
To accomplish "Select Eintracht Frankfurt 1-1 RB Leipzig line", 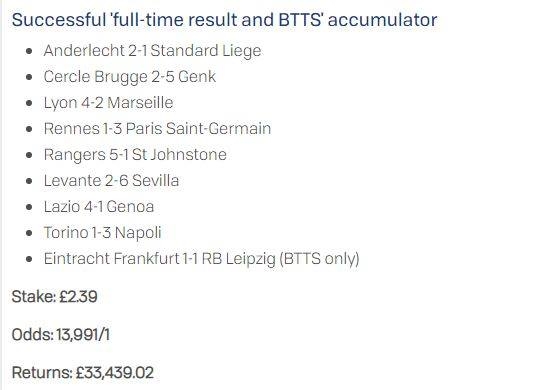I will (201, 259).
